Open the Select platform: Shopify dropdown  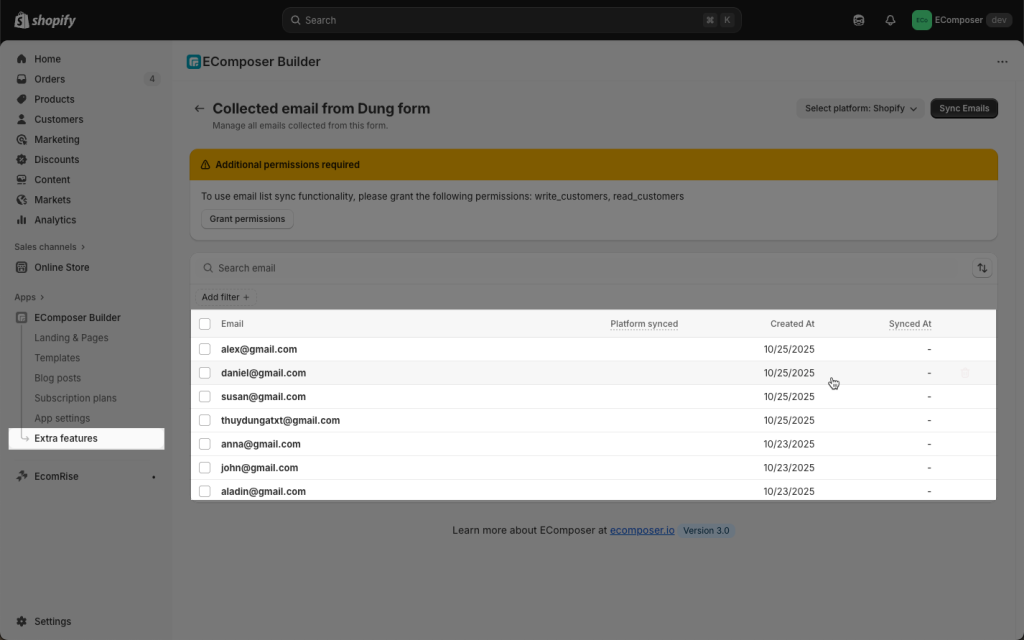coord(861,108)
